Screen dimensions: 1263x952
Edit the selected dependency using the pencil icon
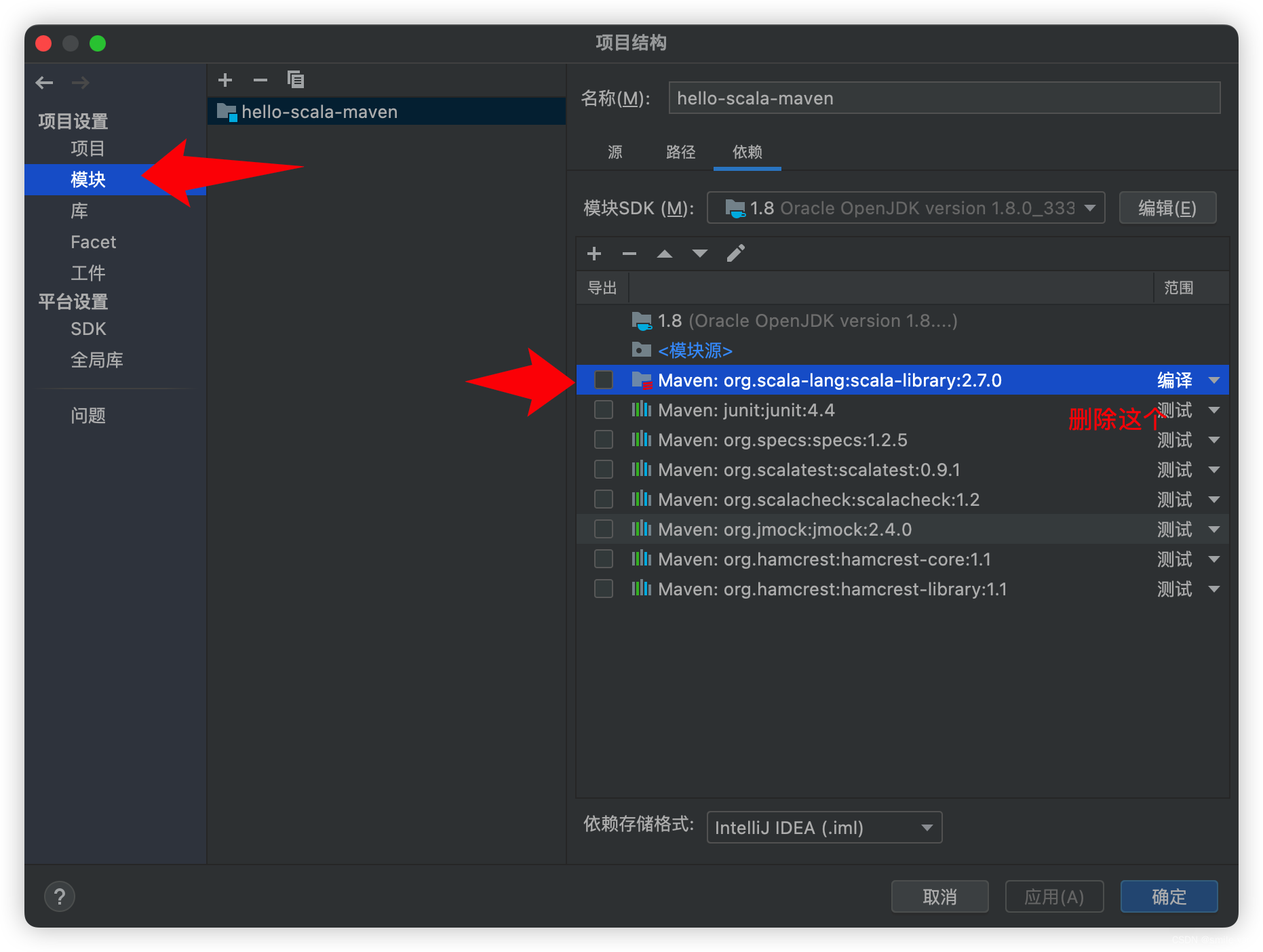click(736, 253)
